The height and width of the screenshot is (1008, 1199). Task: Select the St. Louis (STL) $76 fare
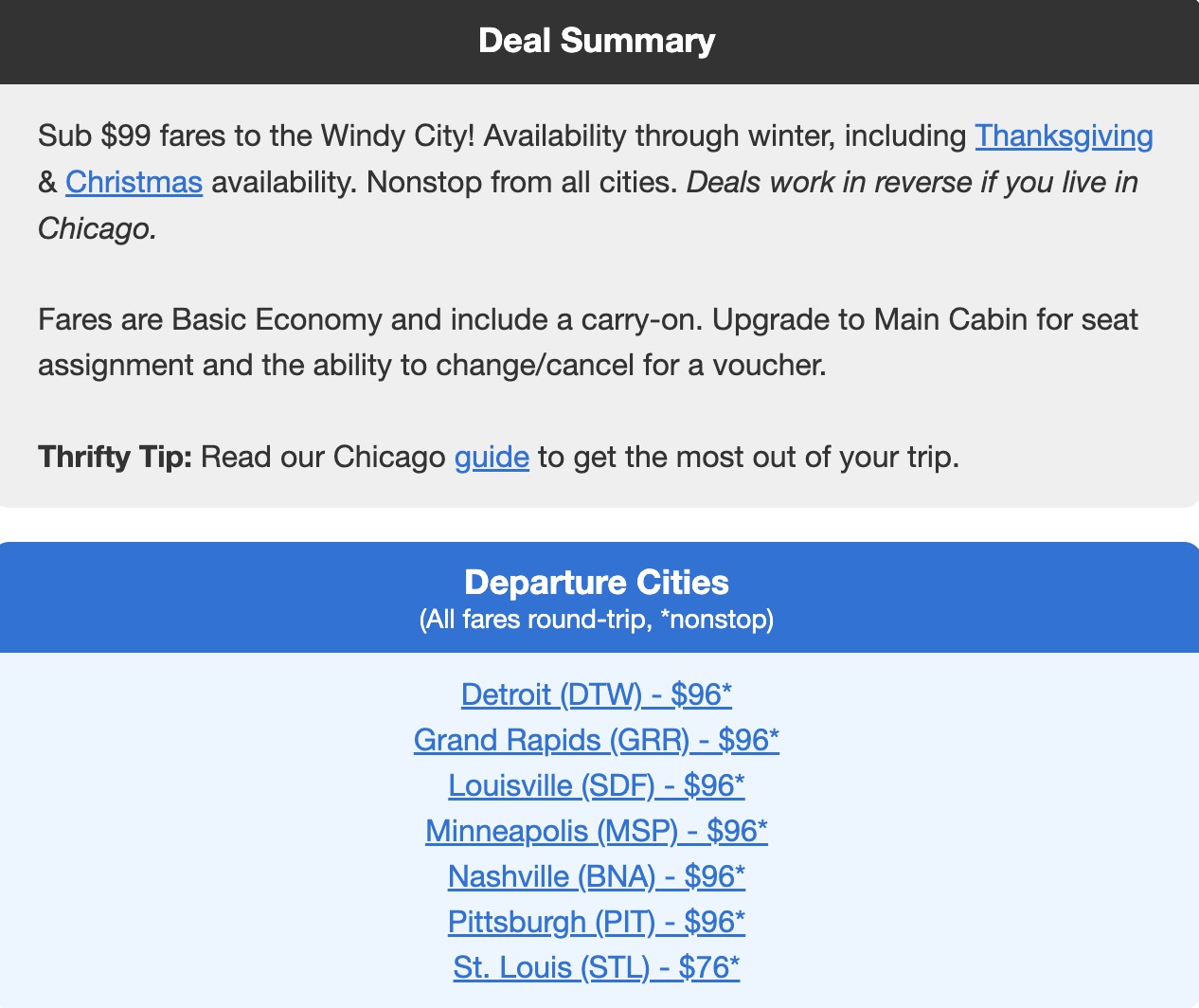tap(597, 967)
